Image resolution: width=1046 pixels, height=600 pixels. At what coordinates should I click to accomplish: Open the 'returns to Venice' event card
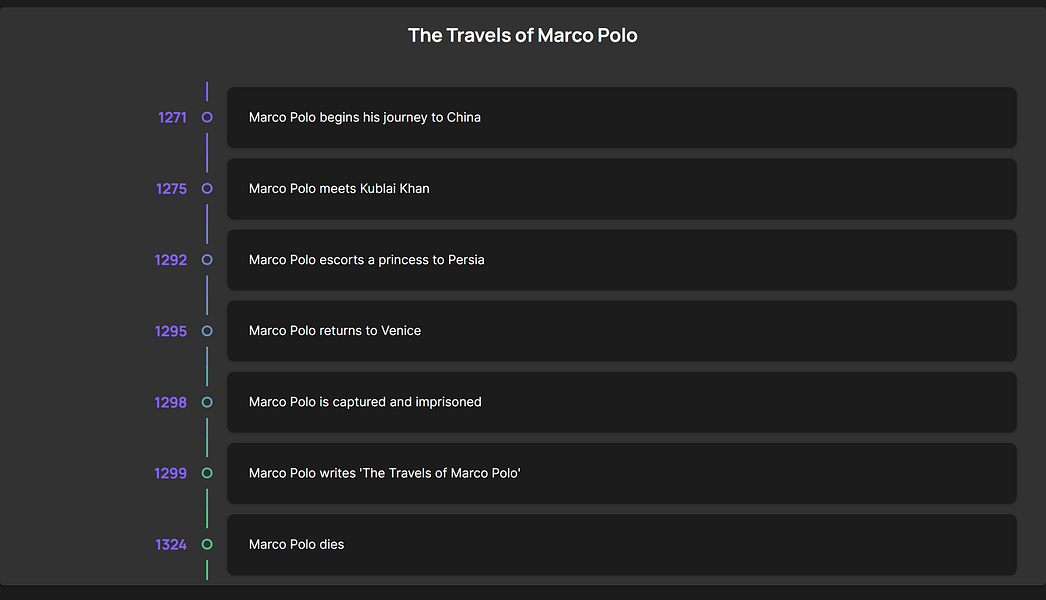621,331
